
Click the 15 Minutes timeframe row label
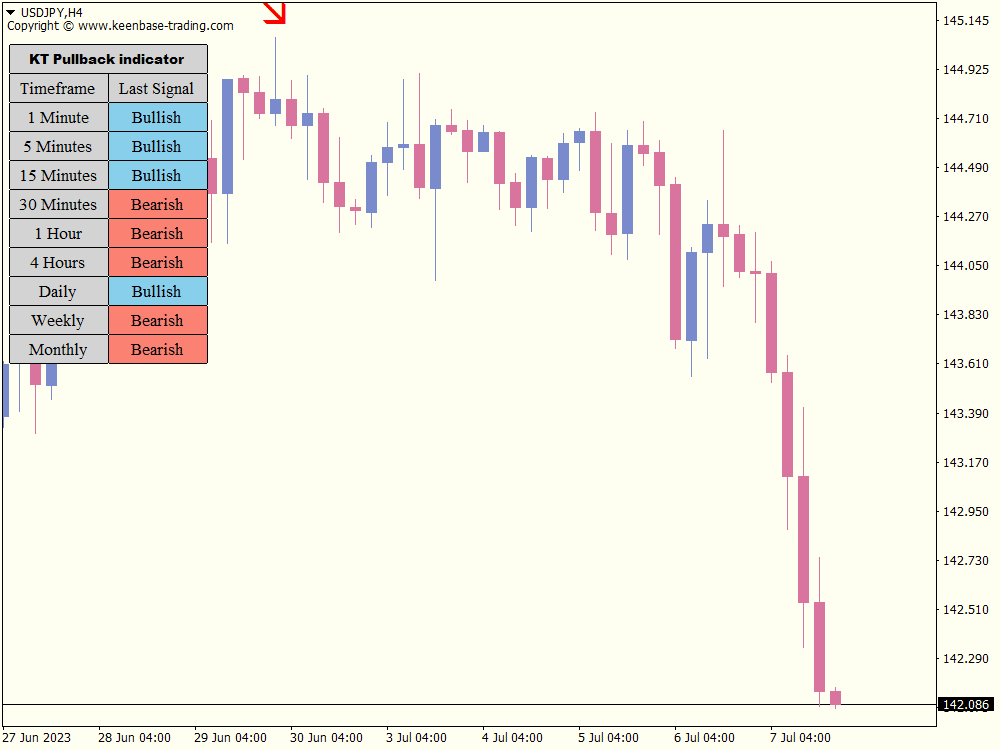58,175
